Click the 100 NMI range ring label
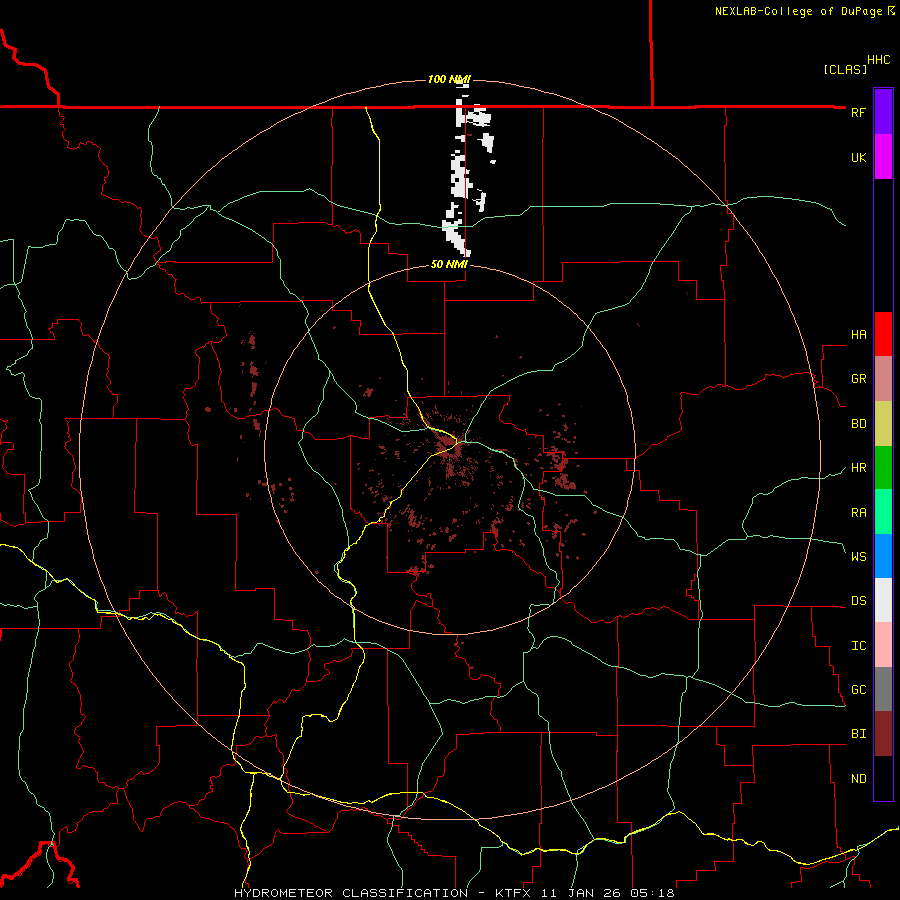Screen dimensions: 900x900 (x=449, y=79)
